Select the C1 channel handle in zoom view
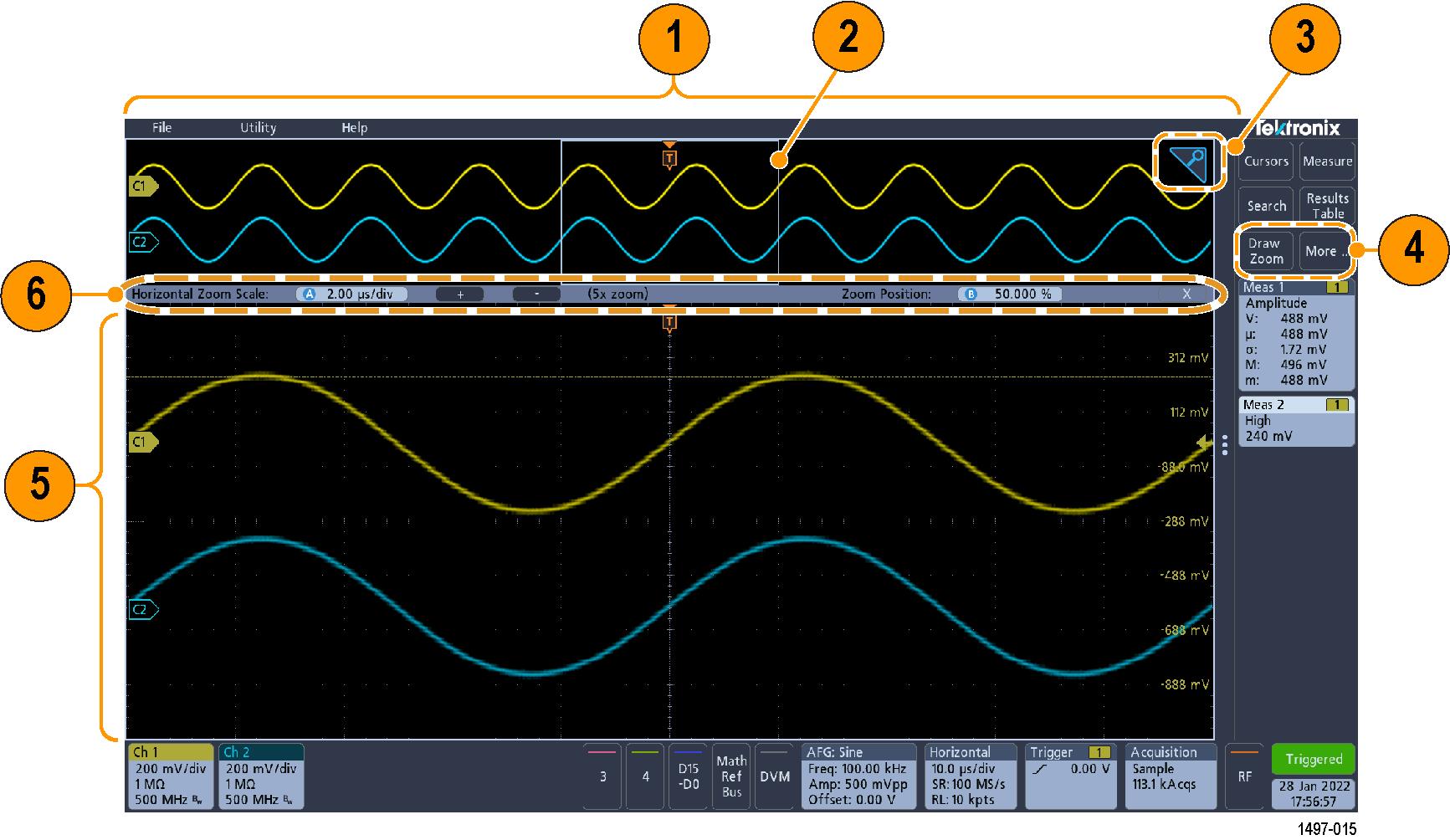Viewport: 1450px width, 840px height. pyautogui.click(x=142, y=442)
